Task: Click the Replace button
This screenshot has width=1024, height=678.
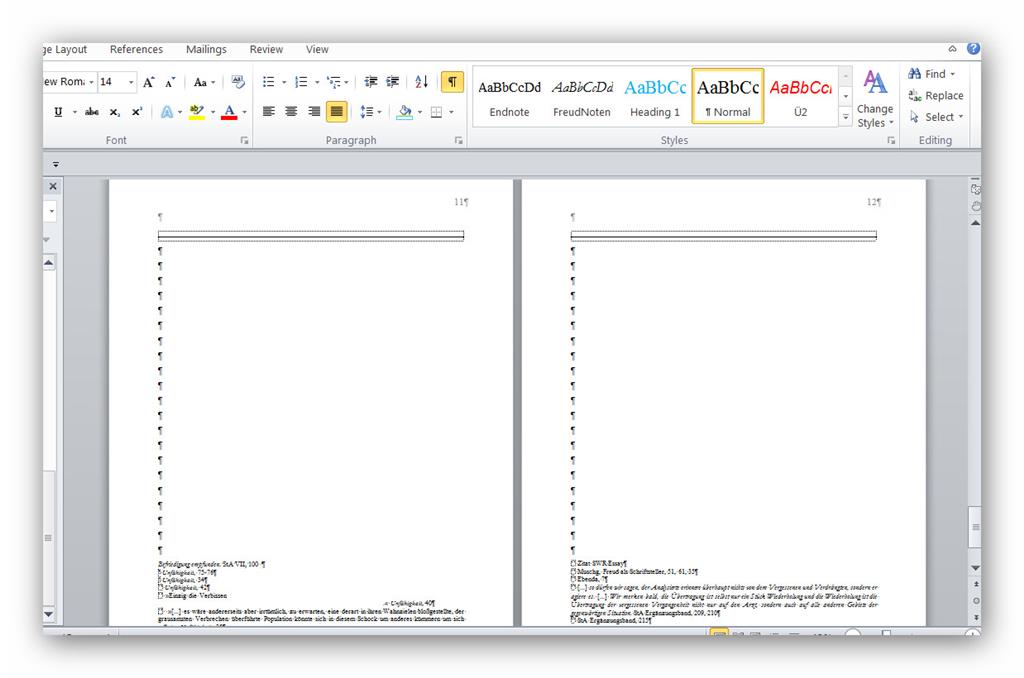Action: [x=936, y=95]
